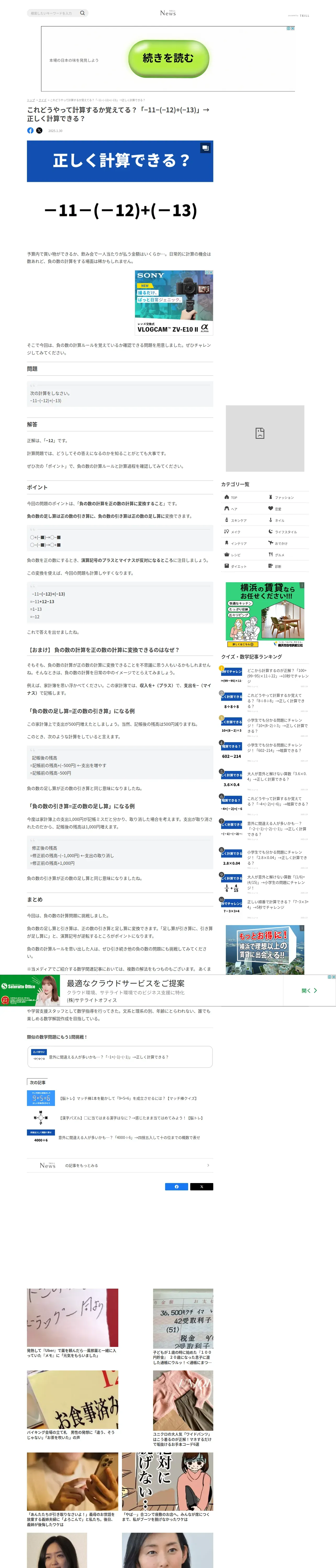Click the 問題 section heading
Screen dimensions: 336x1568
(32, 369)
